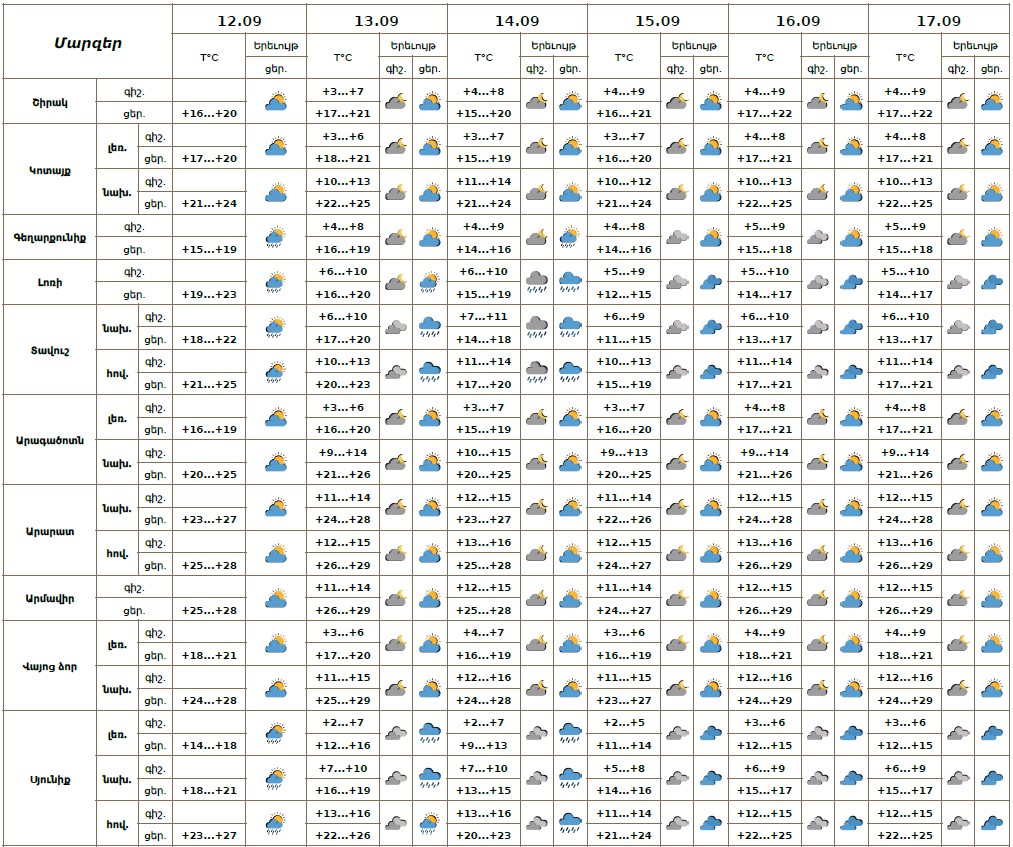Select the Լոռի daytime rain icon under 14.09
This screenshot has width=1013, height=847.
click(x=571, y=283)
